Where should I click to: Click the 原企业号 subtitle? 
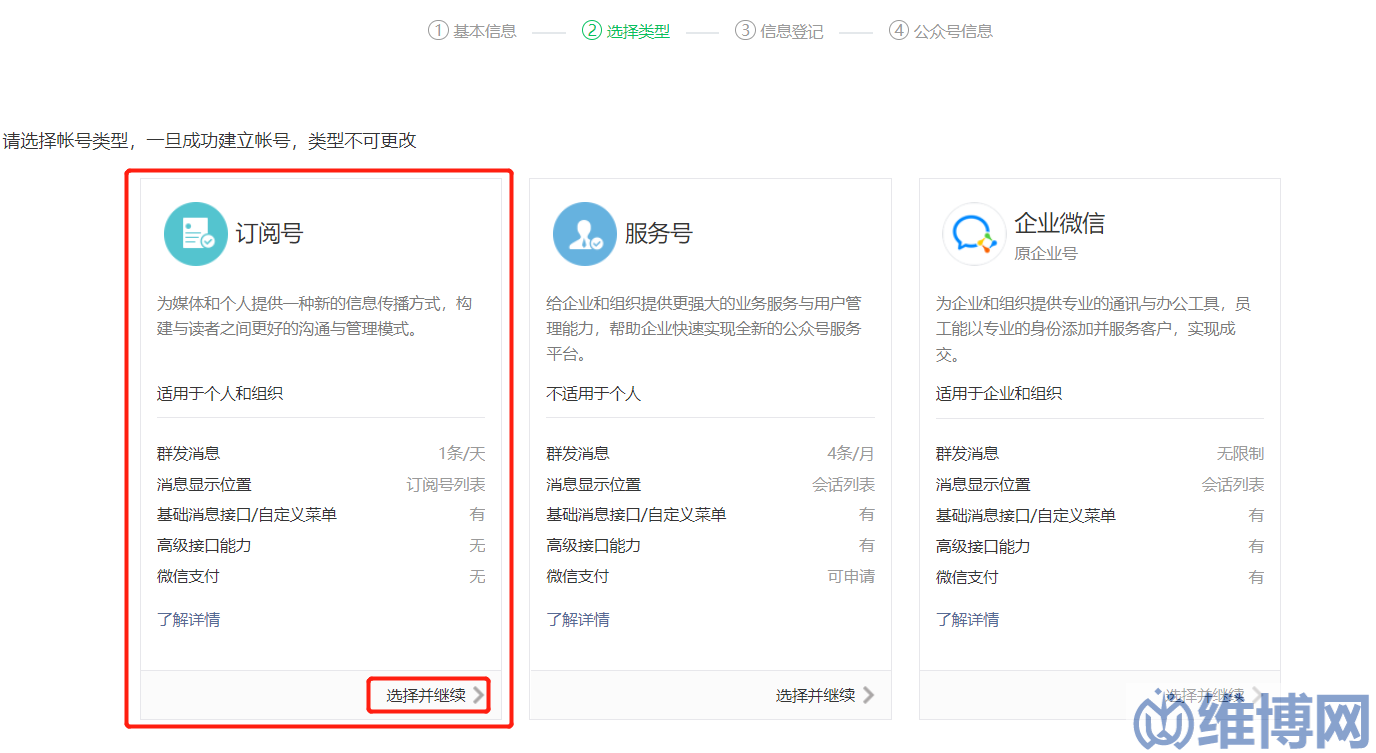click(1046, 254)
